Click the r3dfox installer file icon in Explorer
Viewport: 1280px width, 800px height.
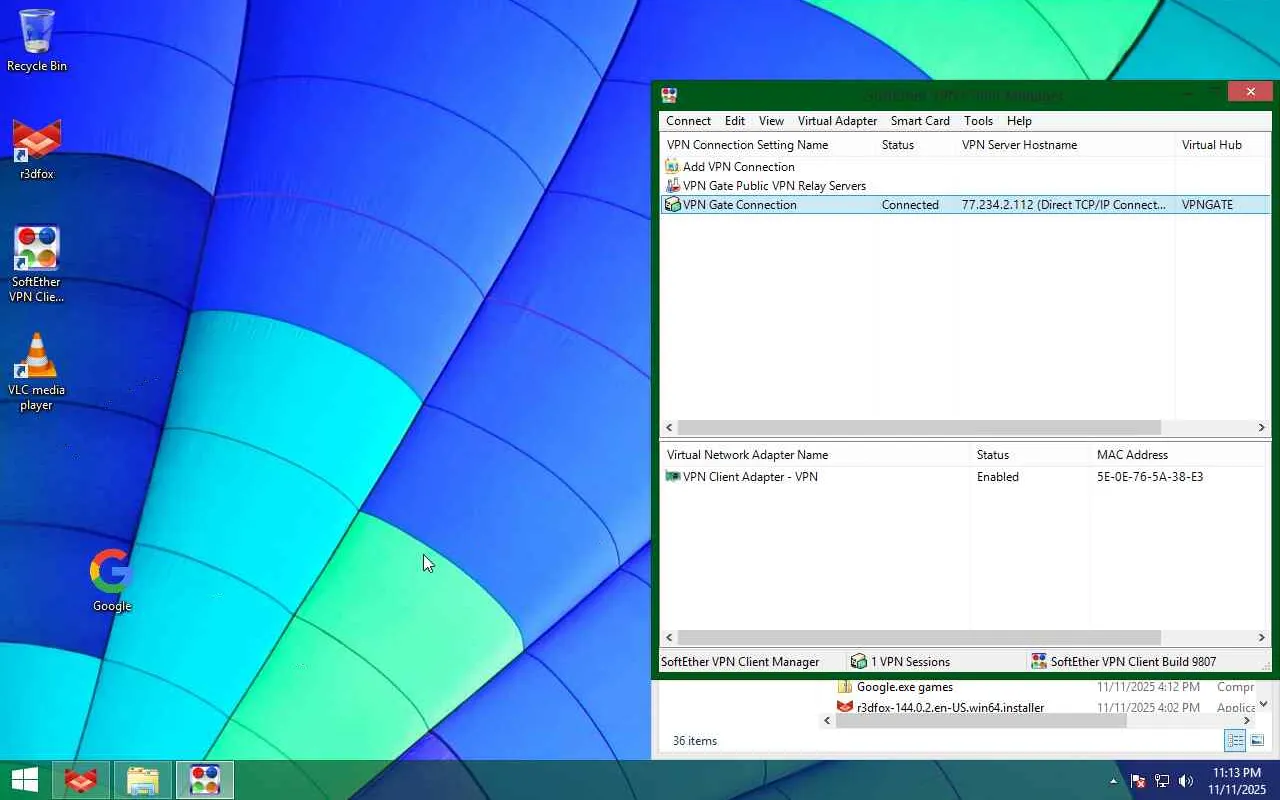point(845,707)
